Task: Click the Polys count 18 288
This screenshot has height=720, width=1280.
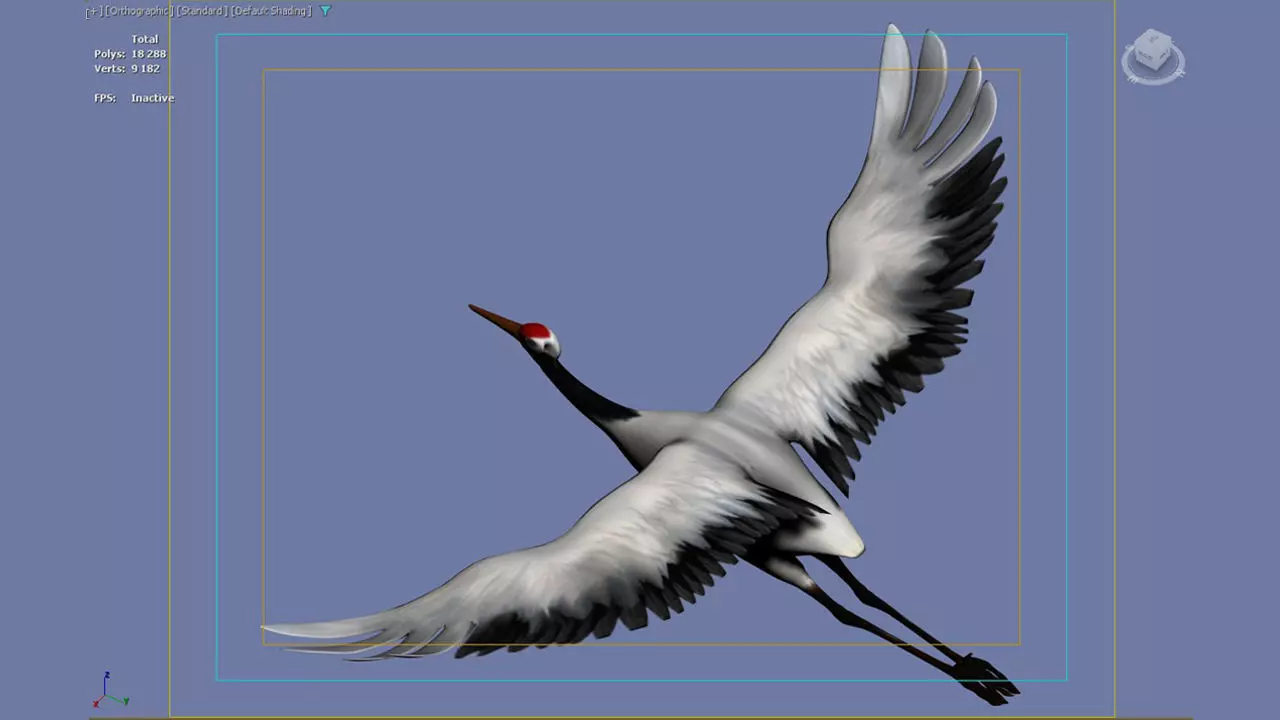Action: 130,54
